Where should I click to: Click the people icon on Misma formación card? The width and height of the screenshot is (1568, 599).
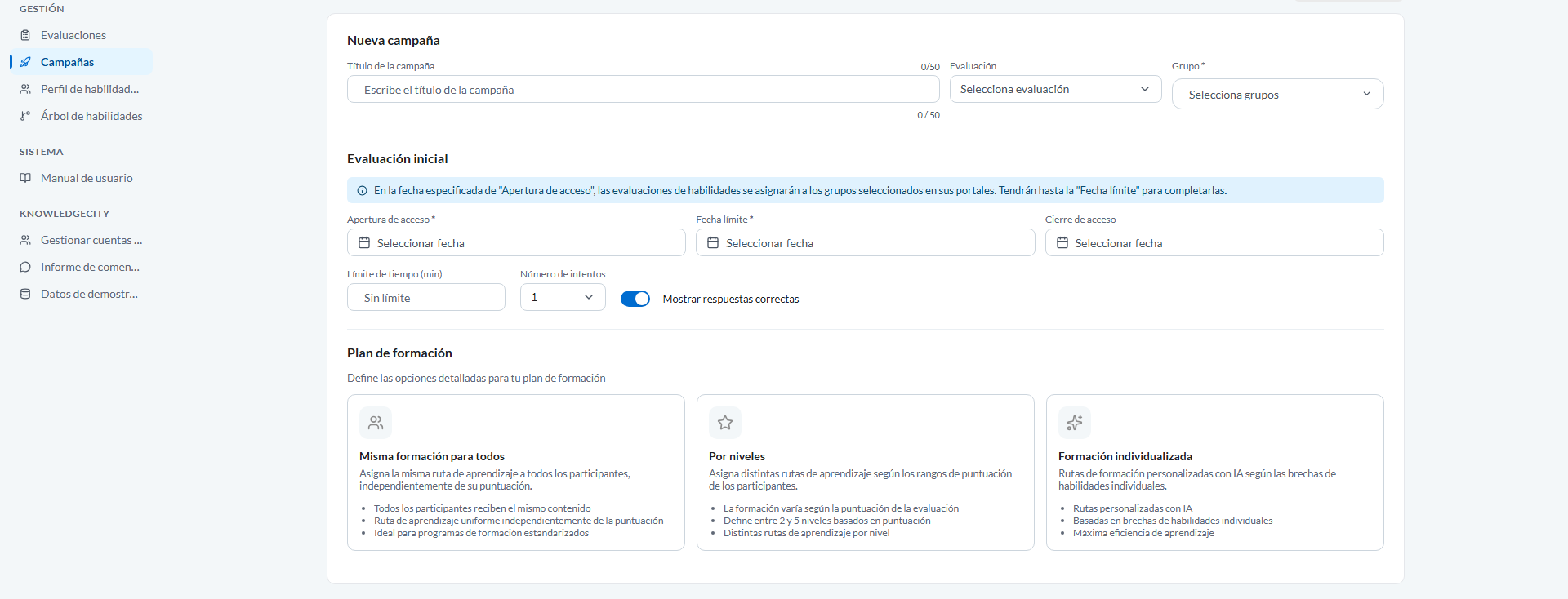pos(376,423)
